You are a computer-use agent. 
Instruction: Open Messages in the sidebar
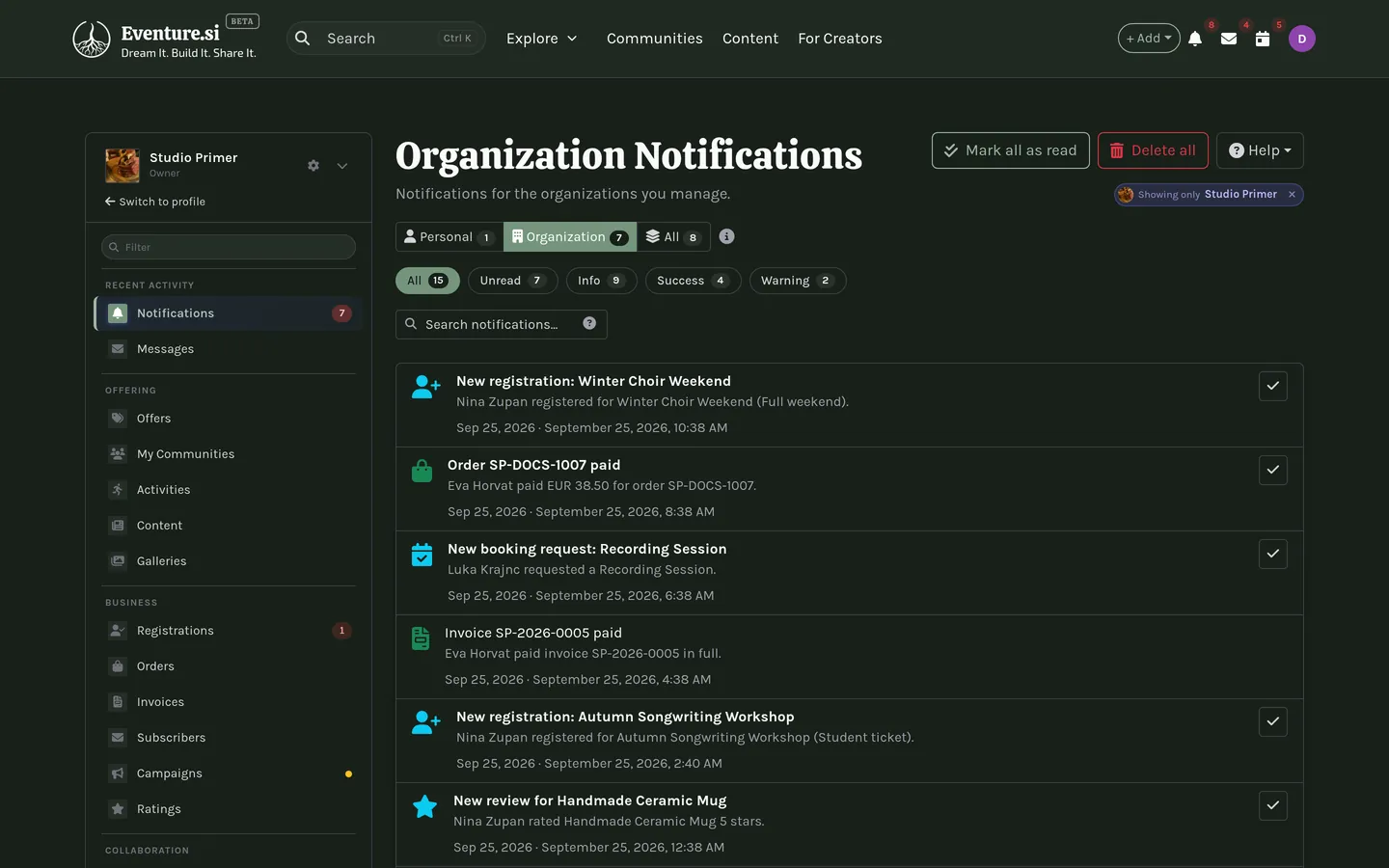229,349
